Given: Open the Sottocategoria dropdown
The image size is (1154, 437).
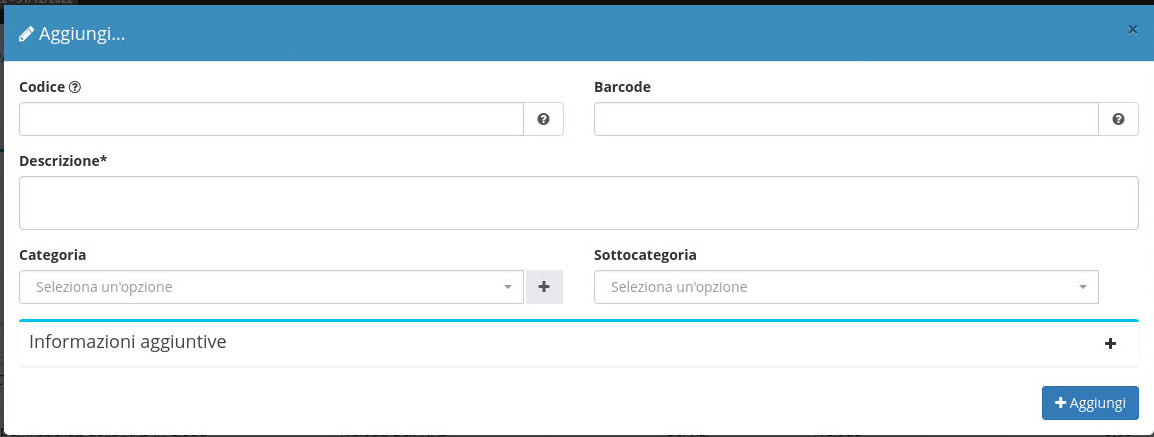Looking at the screenshot, I should point(846,287).
